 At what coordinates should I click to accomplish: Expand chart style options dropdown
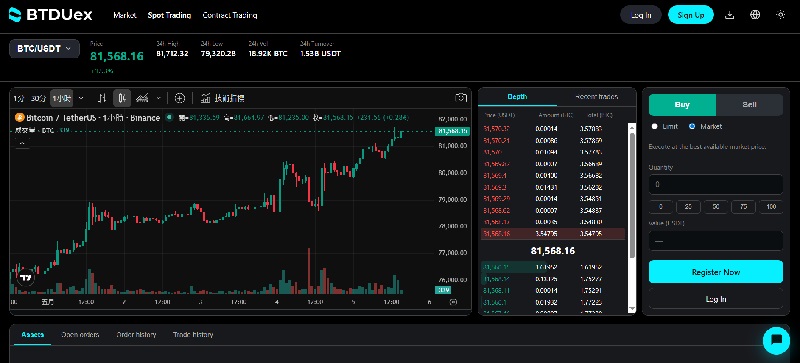(x=159, y=98)
